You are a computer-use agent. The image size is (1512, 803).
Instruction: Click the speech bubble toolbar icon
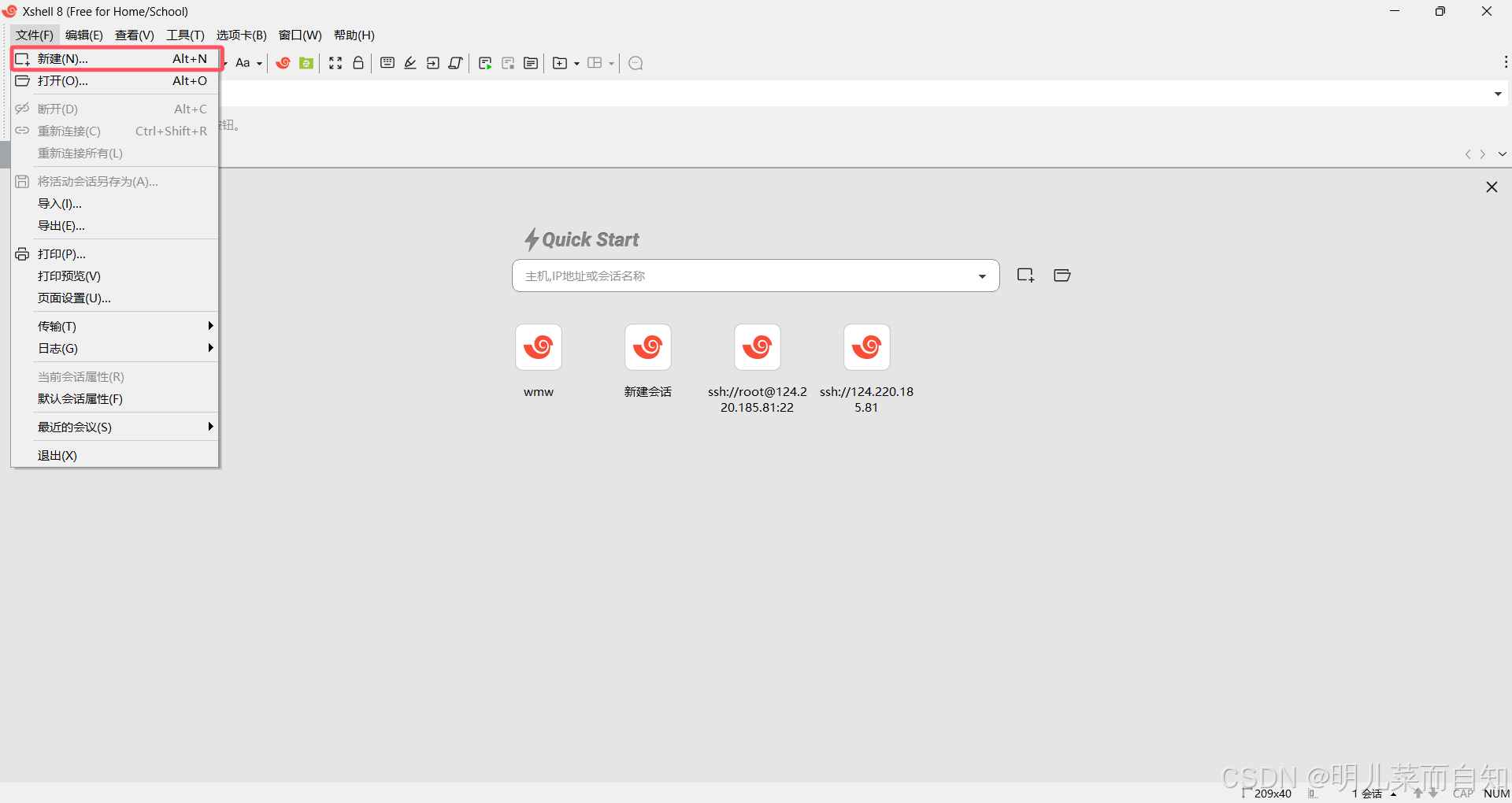point(636,63)
